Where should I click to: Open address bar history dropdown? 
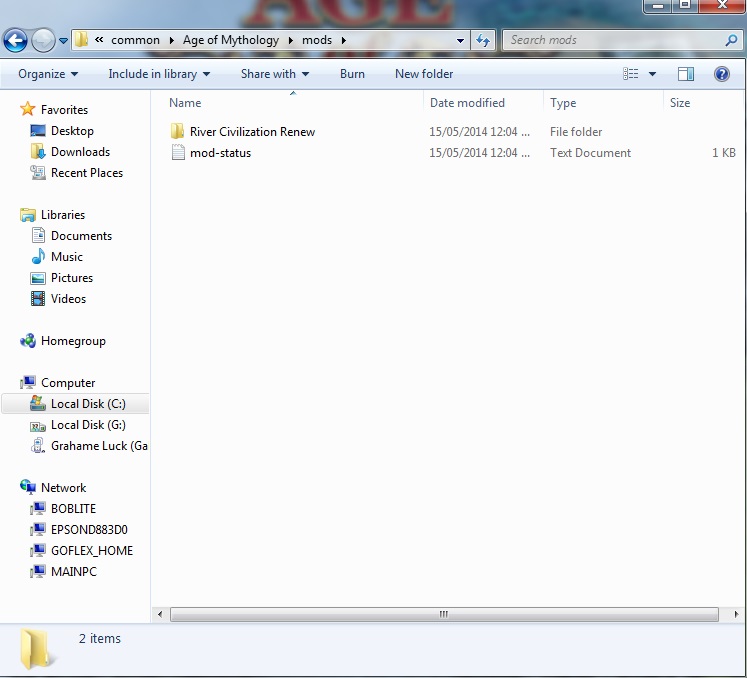tap(460, 40)
